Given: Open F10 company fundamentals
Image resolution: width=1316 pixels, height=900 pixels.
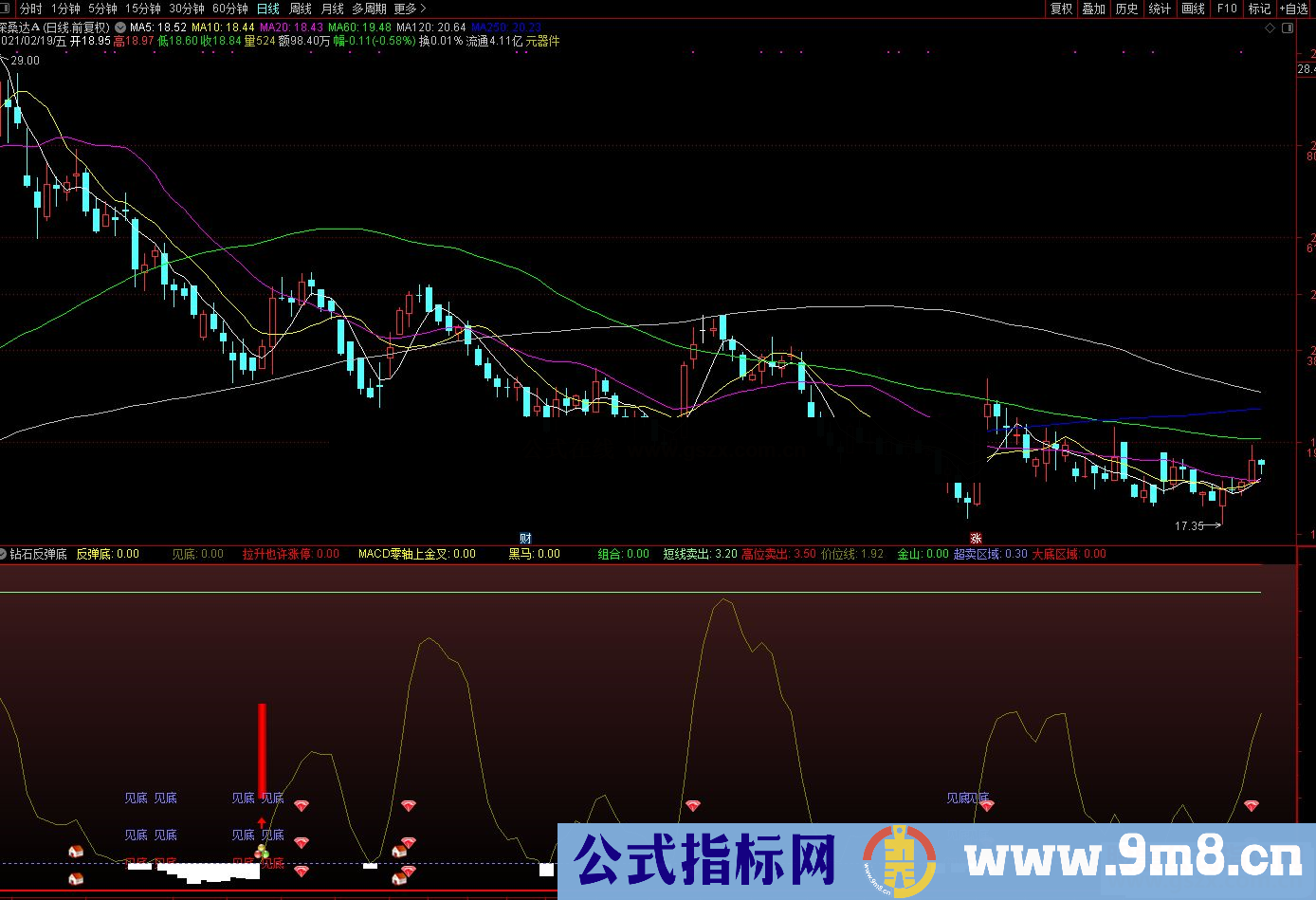Looking at the screenshot, I should [x=1225, y=9].
